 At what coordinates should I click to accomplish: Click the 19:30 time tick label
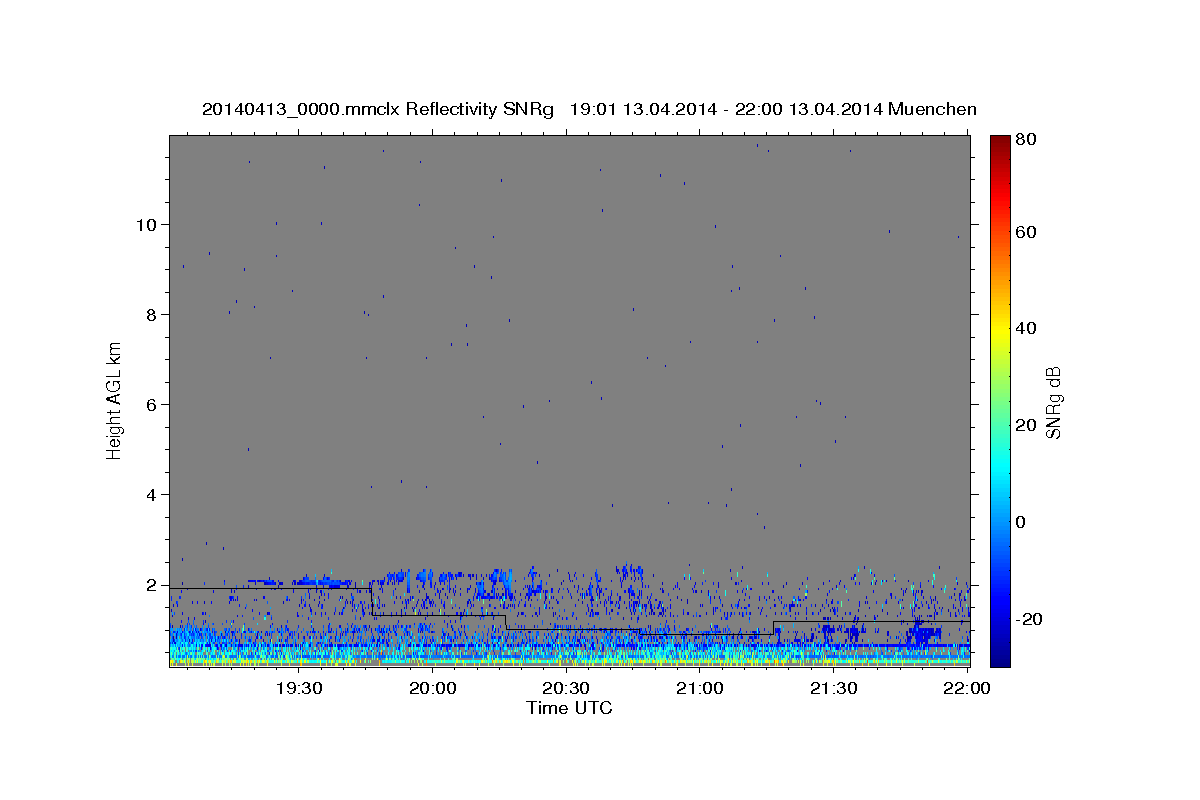[298, 688]
